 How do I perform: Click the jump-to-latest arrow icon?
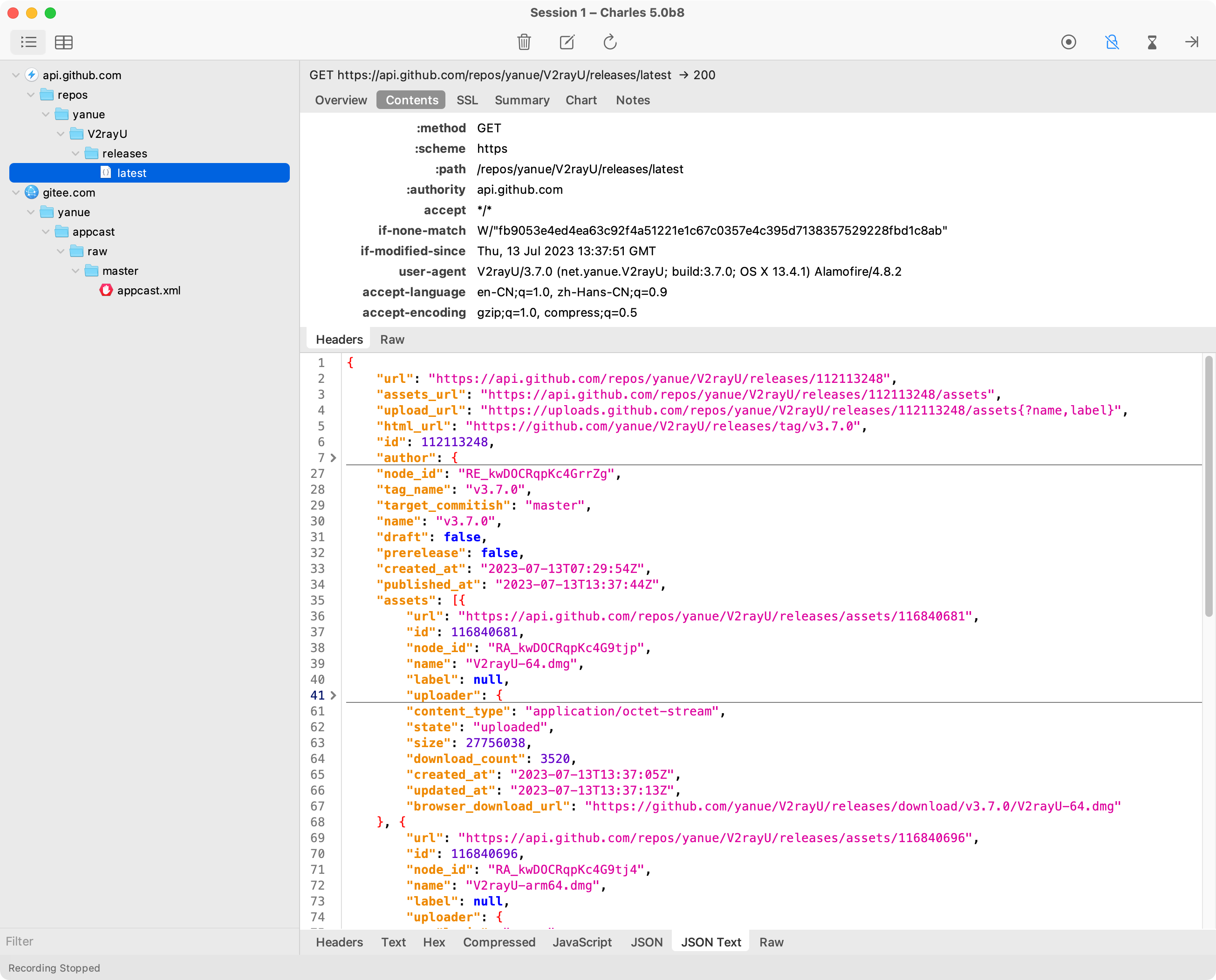point(1192,42)
